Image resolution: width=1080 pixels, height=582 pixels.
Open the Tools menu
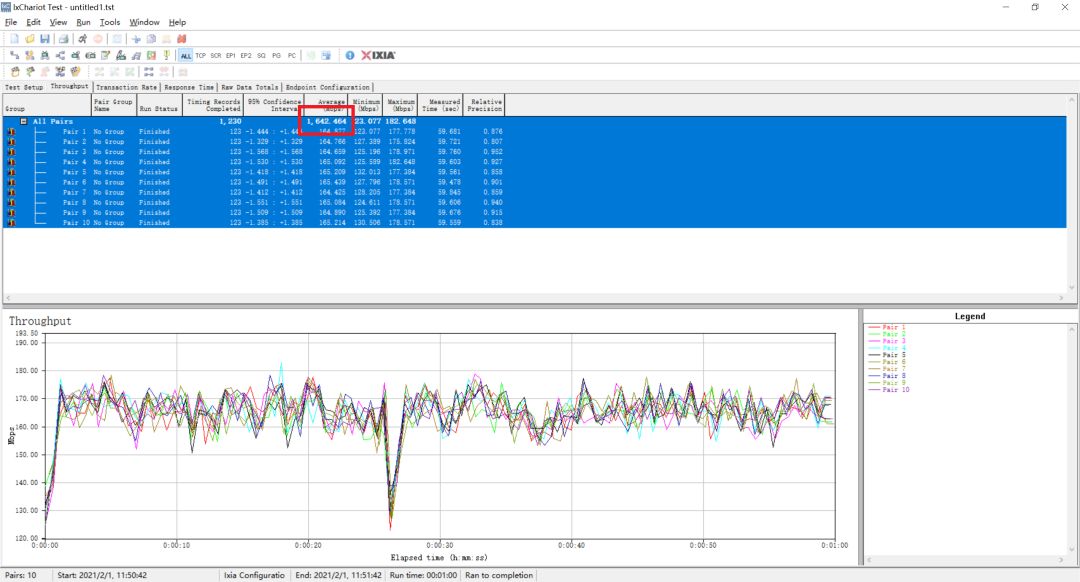tap(110, 22)
